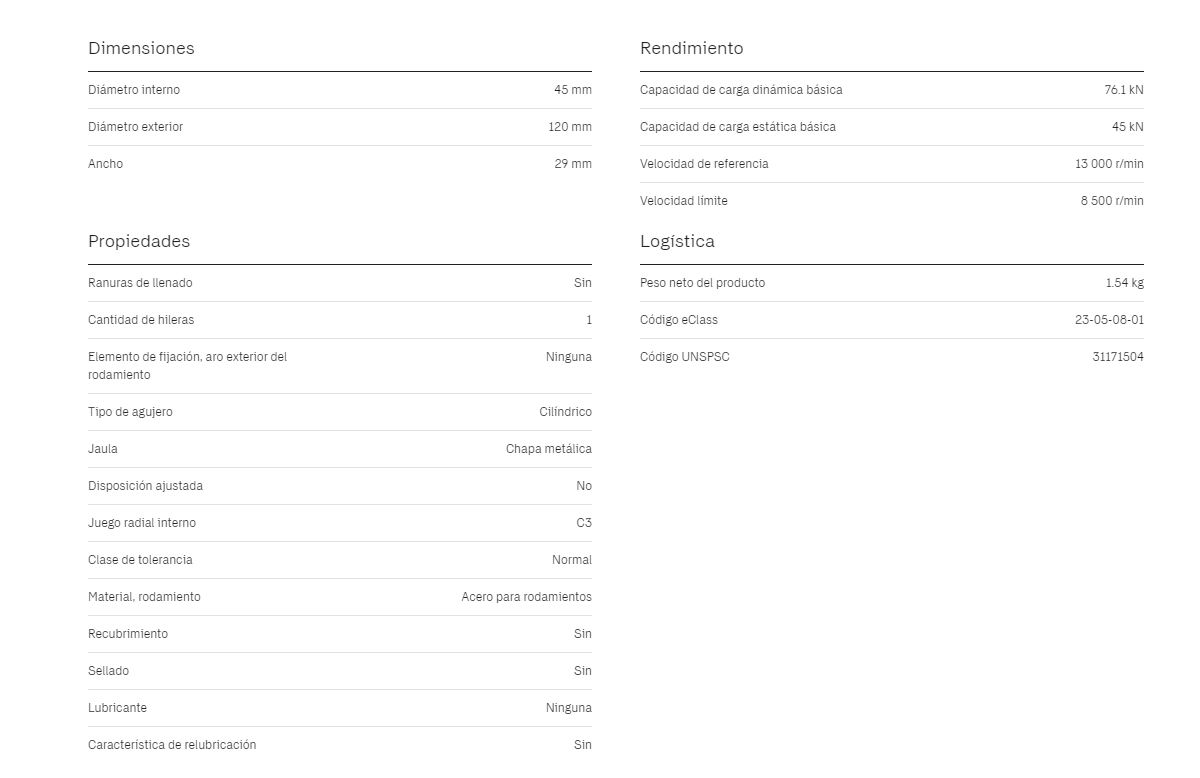Select the Jaula row label
This screenshot has height=778, width=1200.
coord(103,449)
